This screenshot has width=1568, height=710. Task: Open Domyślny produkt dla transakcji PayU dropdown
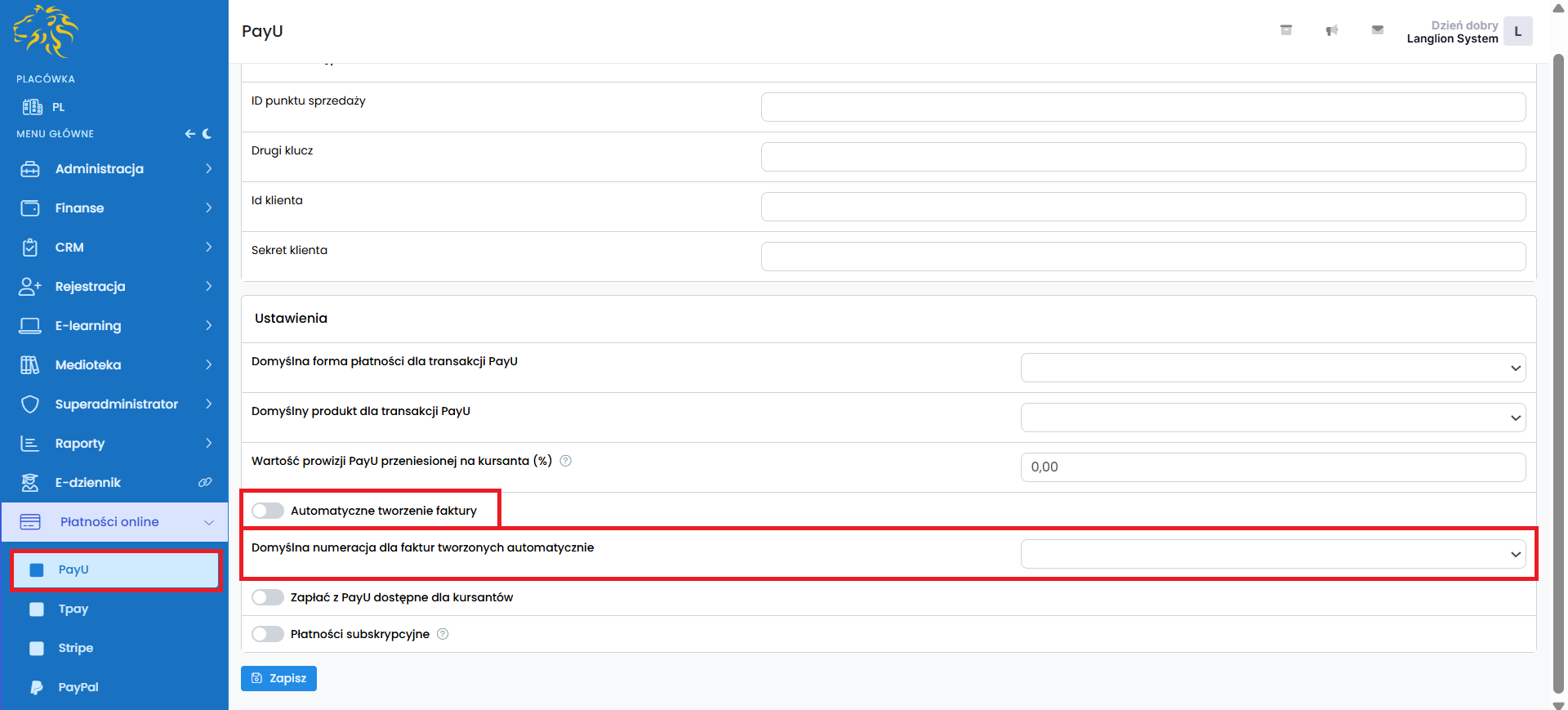pos(1272,418)
